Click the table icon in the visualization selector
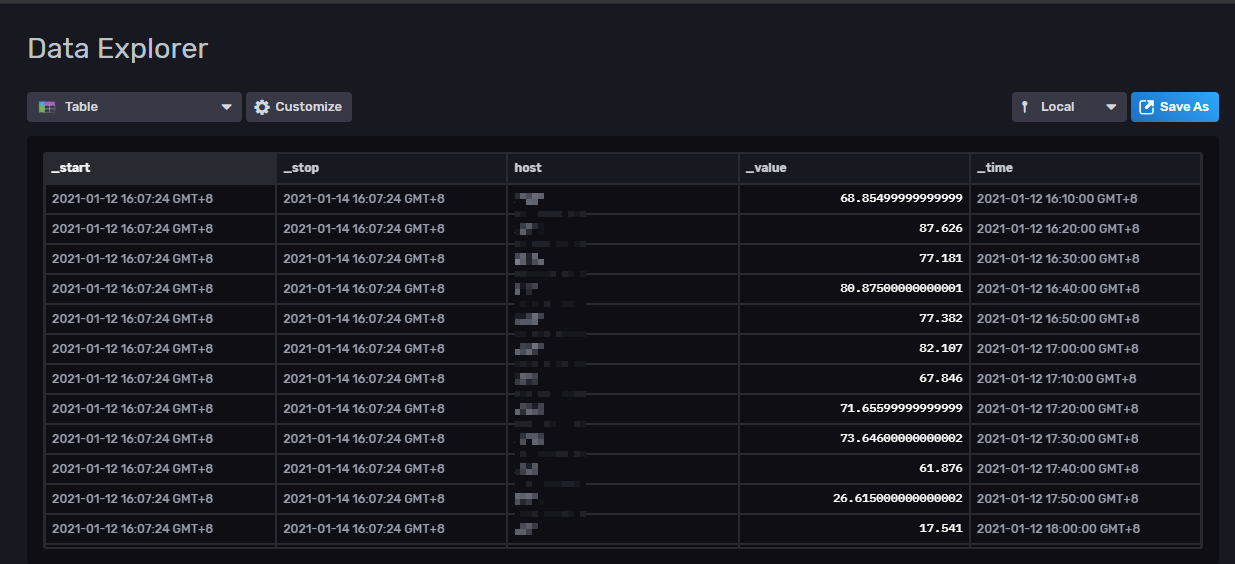Image resolution: width=1235 pixels, height=564 pixels. (47, 107)
